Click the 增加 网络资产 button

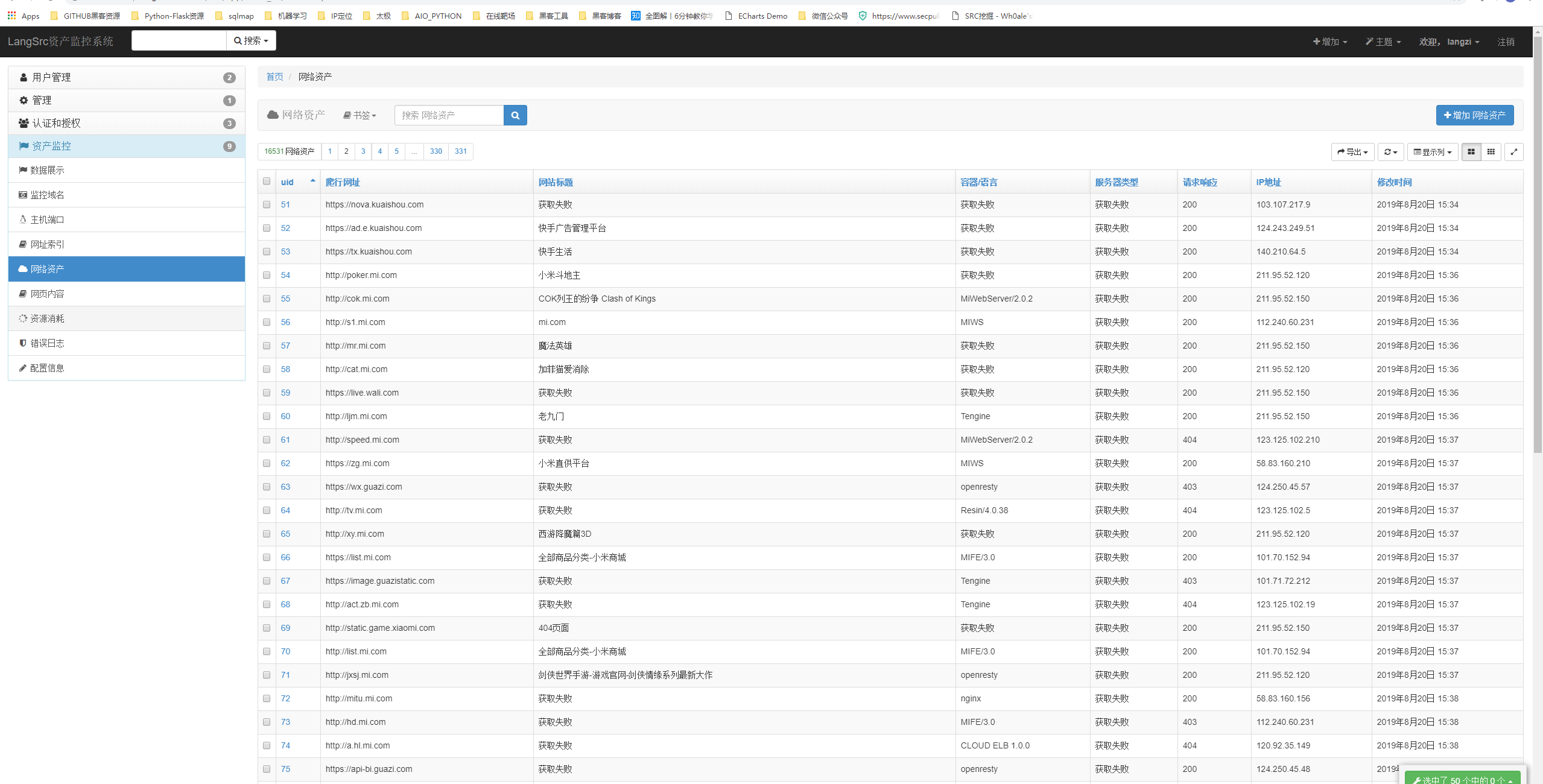point(1474,115)
